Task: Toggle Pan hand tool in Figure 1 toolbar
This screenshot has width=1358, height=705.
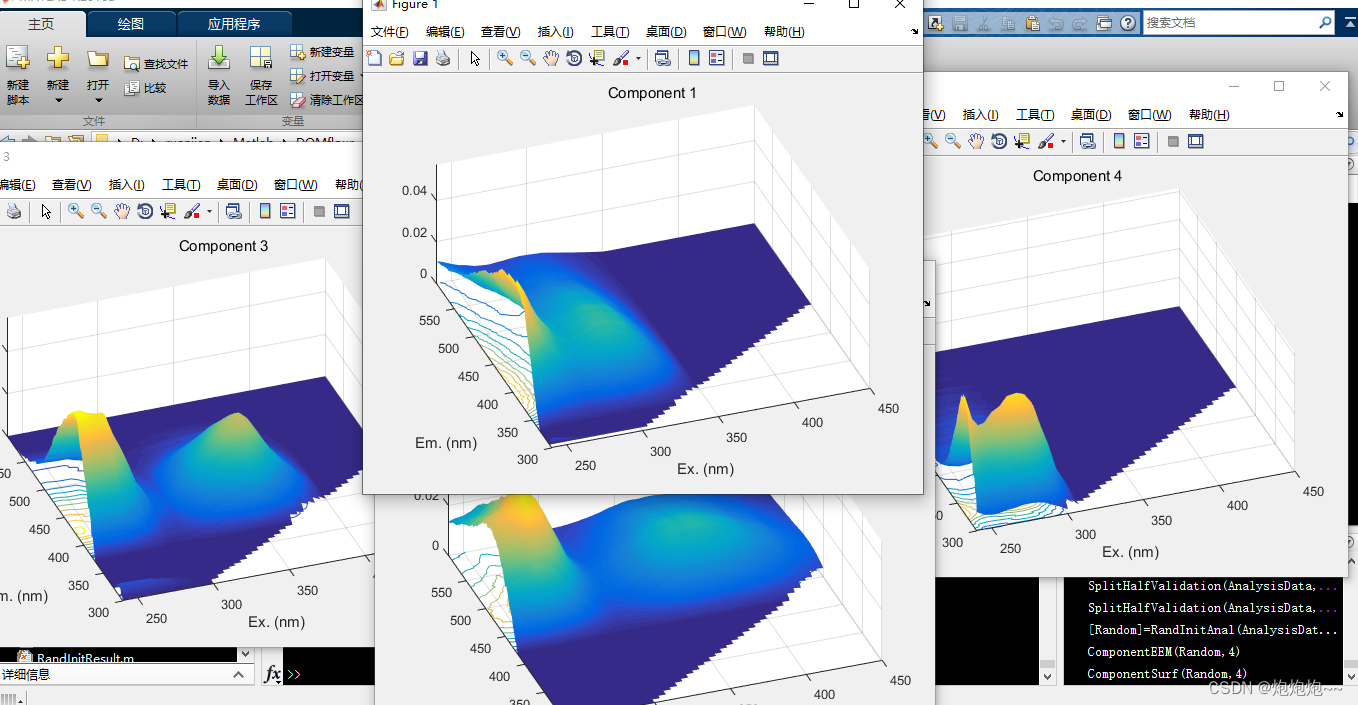Action: point(551,59)
